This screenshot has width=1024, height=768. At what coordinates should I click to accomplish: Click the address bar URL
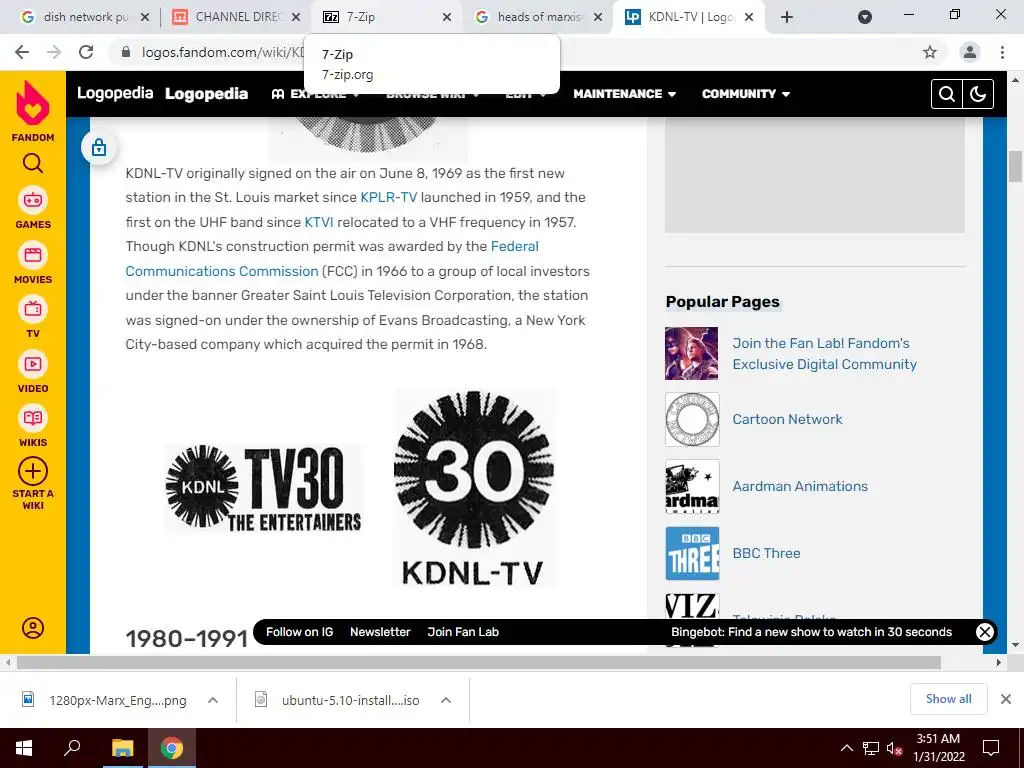click(222, 52)
